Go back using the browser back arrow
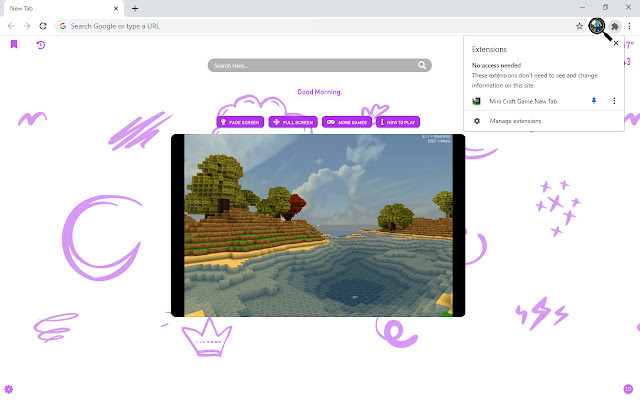The image size is (640, 400). (11, 26)
